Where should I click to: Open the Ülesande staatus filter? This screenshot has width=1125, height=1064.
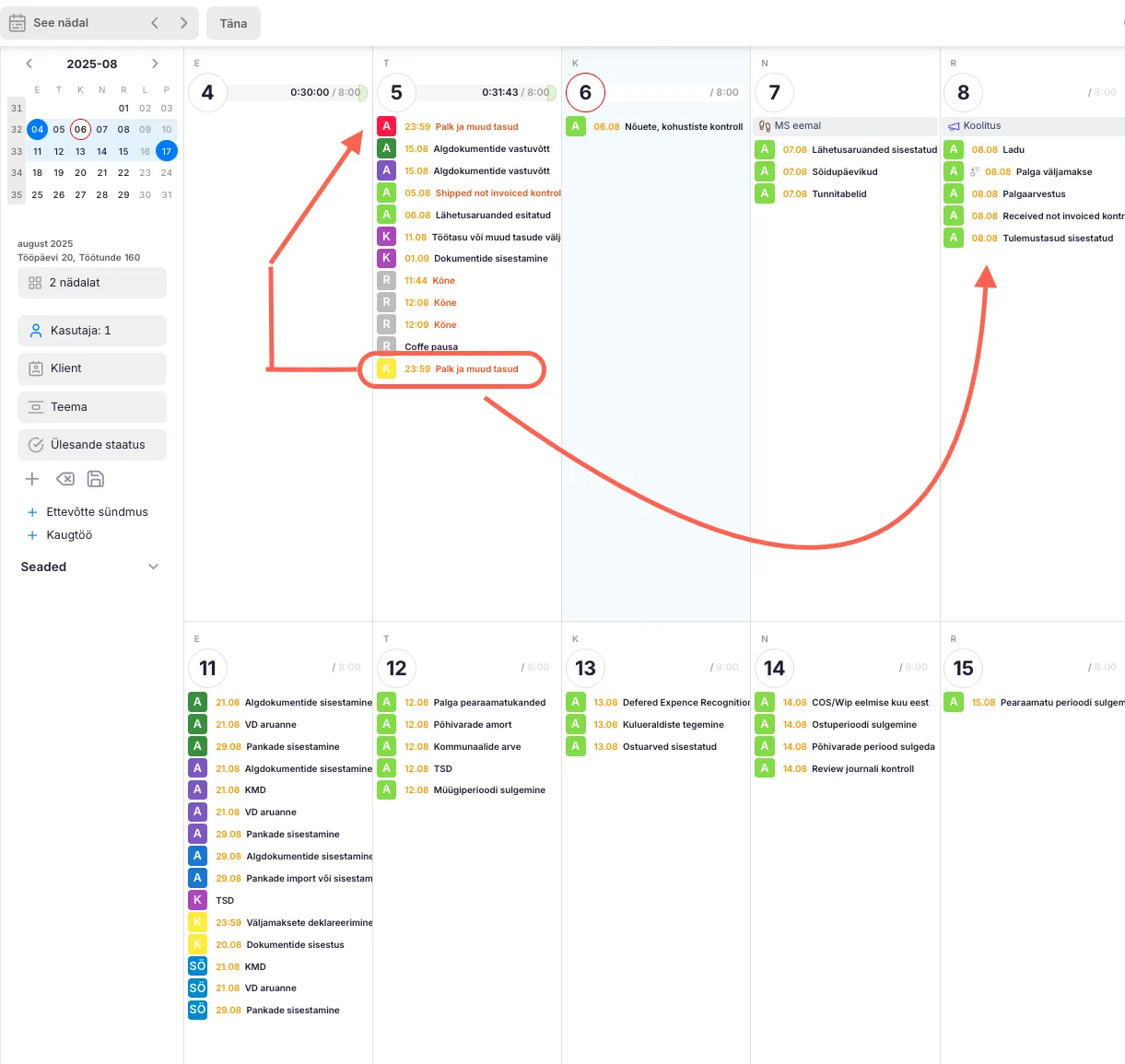(x=92, y=445)
